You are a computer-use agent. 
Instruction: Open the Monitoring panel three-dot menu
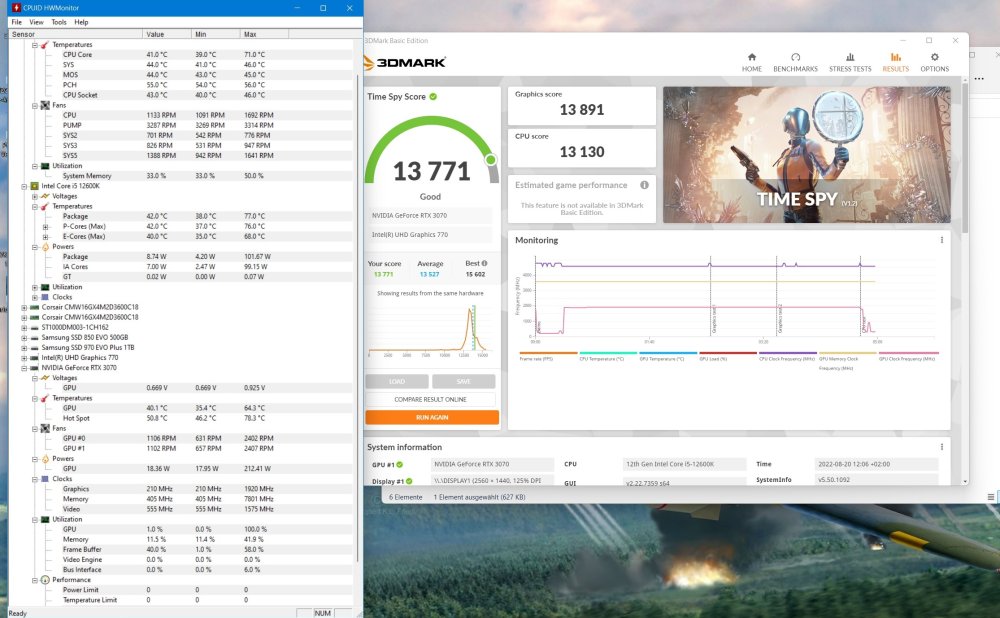941,240
